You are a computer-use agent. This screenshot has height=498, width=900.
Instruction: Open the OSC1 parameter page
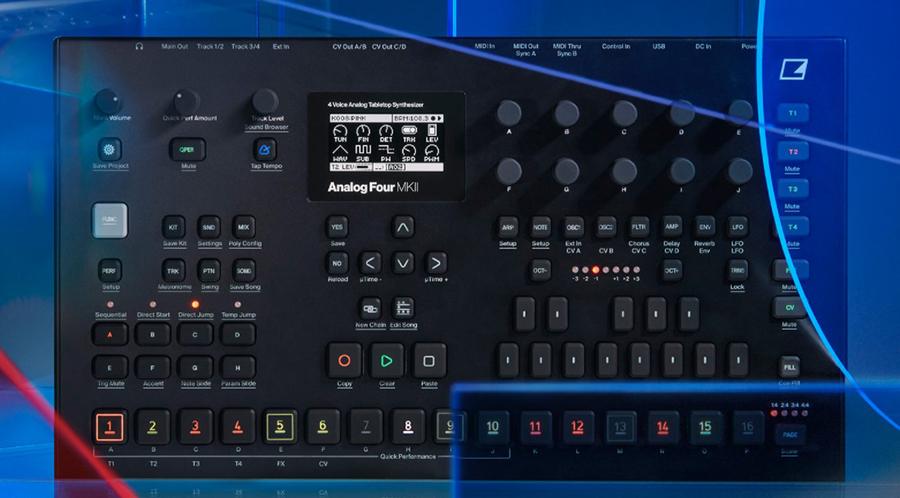click(x=574, y=227)
